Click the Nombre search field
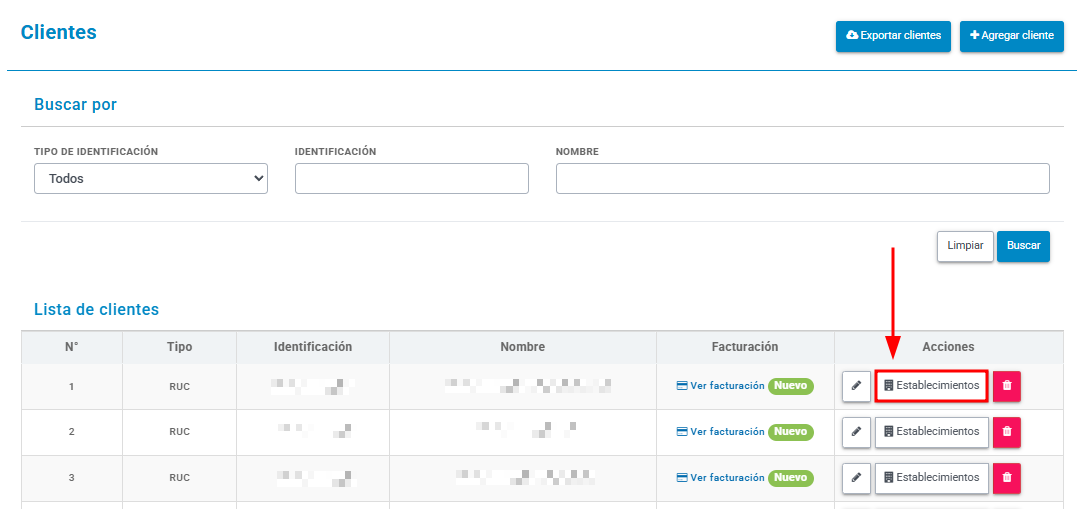Screen dimensions: 1084x509 (x=803, y=178)
